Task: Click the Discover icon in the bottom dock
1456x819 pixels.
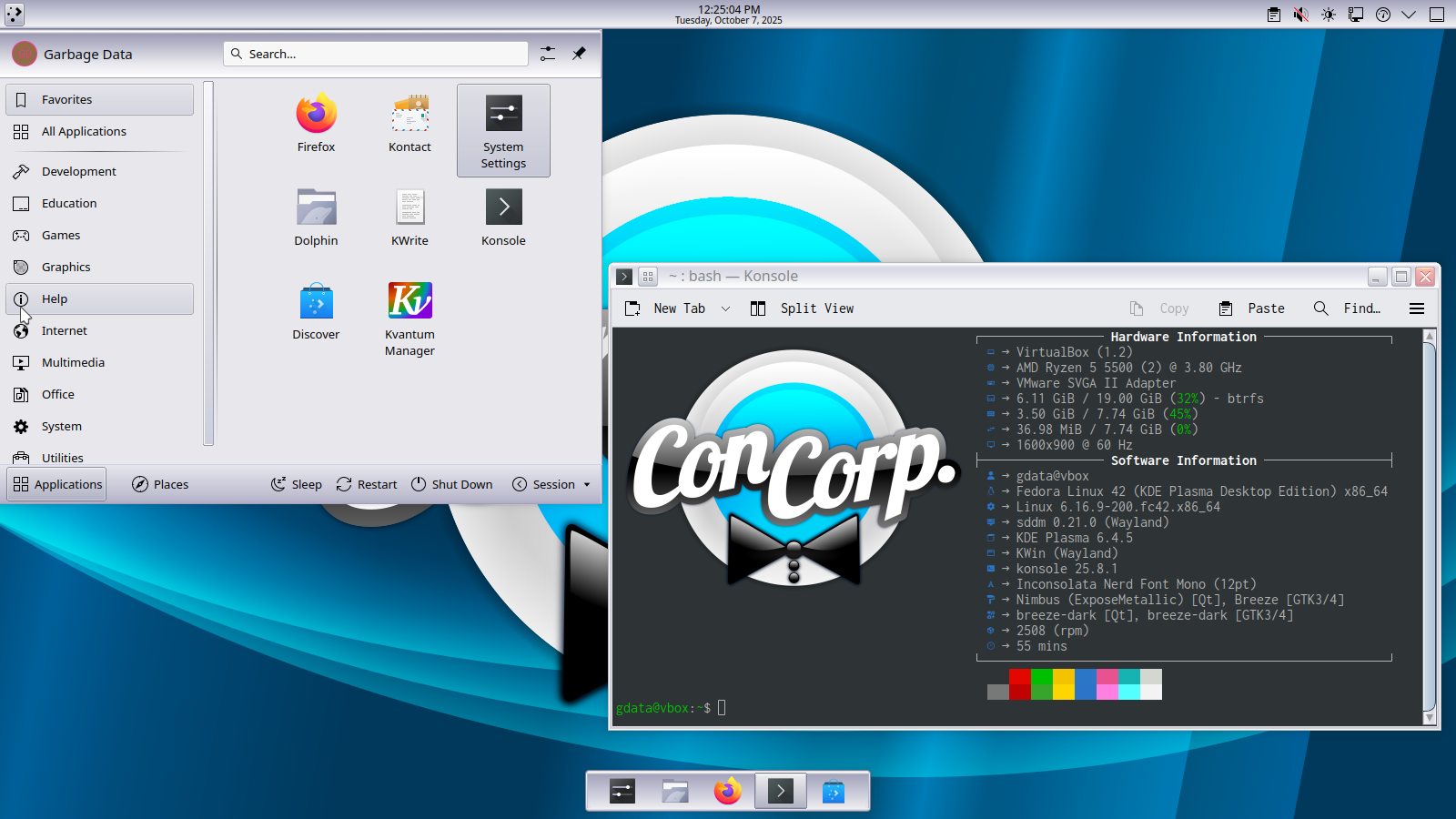Action: (x=833, y=792)
